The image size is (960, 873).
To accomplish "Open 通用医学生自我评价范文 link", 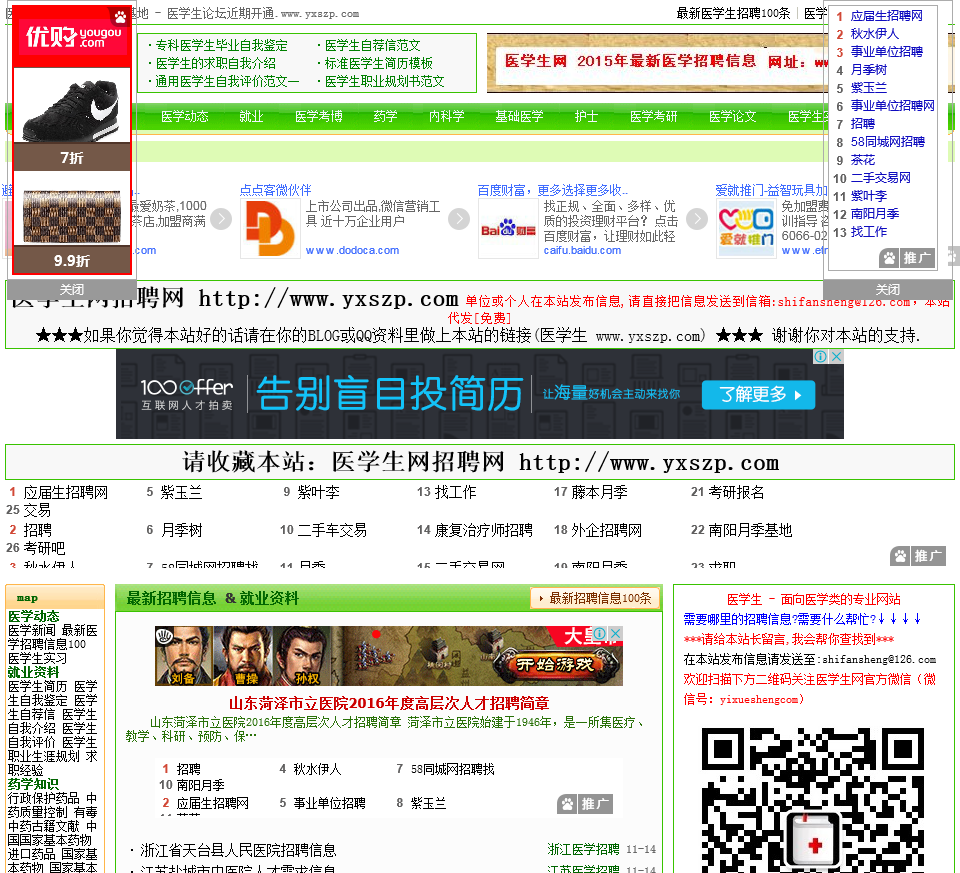I will [x=227, y=81].
